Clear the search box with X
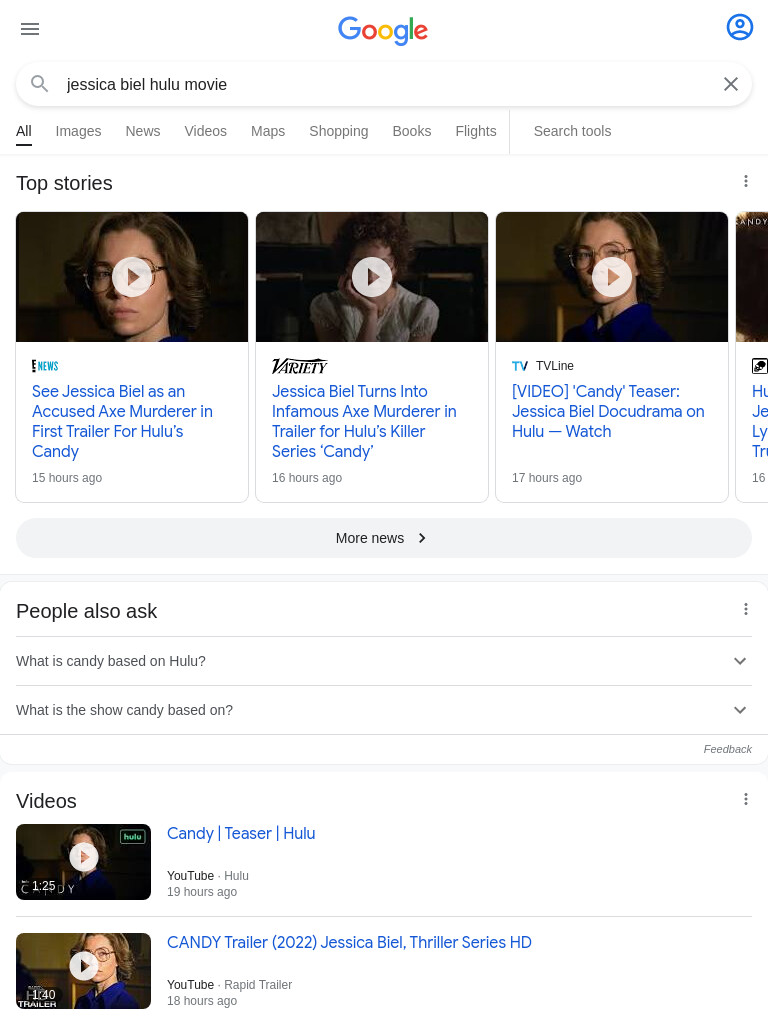 point(731,84)
